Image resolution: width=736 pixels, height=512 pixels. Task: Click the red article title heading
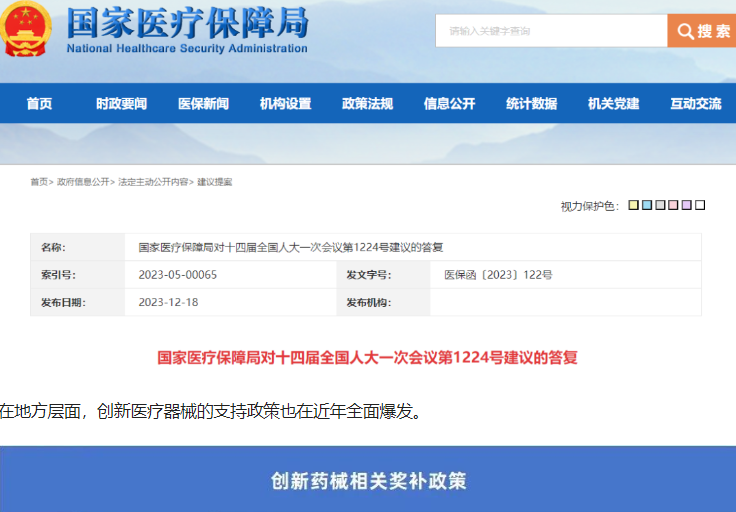tap(367, 358)
